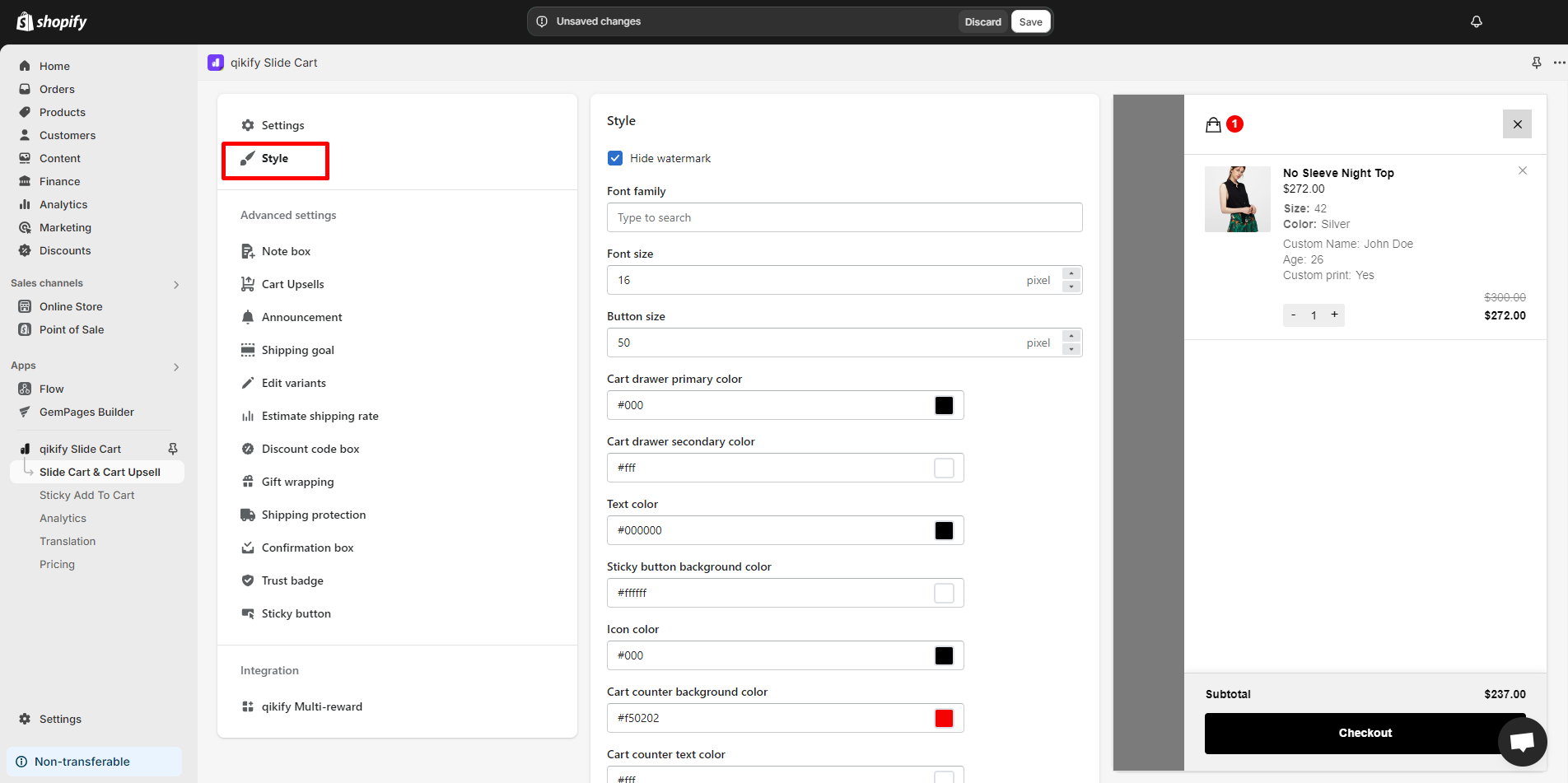Image resolution: width=1568 pixels, height=783 pixels.
Task: Remove No Sleeve Night Top from cart
Action: click(x=1522, y=170)
